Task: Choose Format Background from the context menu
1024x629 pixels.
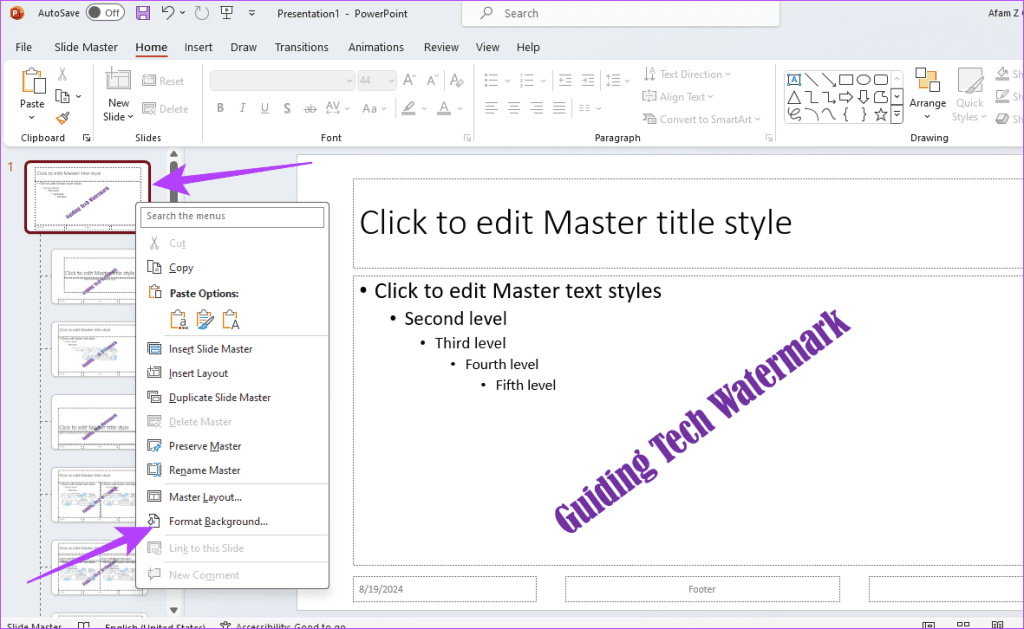Action: coord(219,521)
